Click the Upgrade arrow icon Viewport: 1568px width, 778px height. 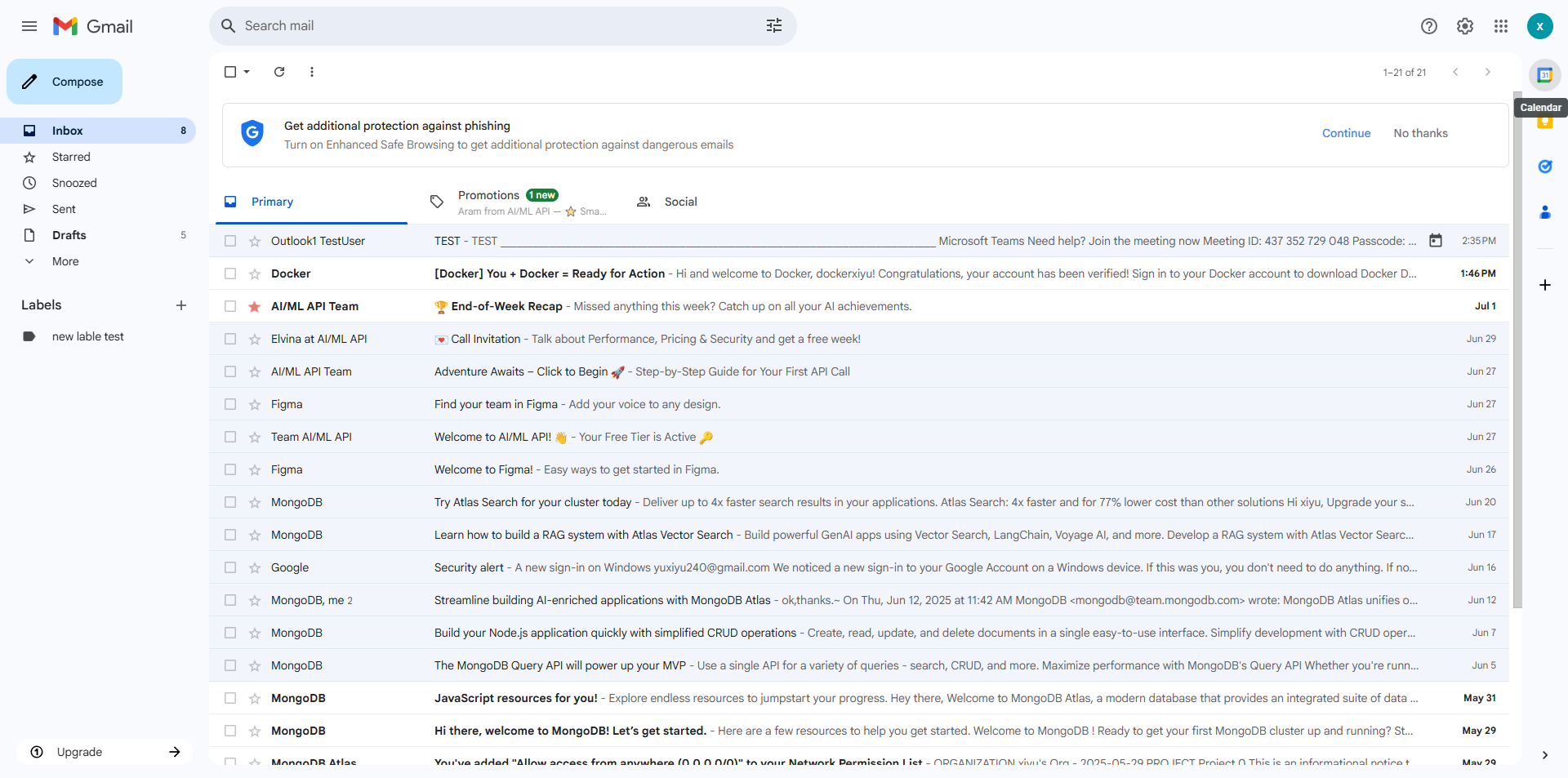(x=175, y=752)
